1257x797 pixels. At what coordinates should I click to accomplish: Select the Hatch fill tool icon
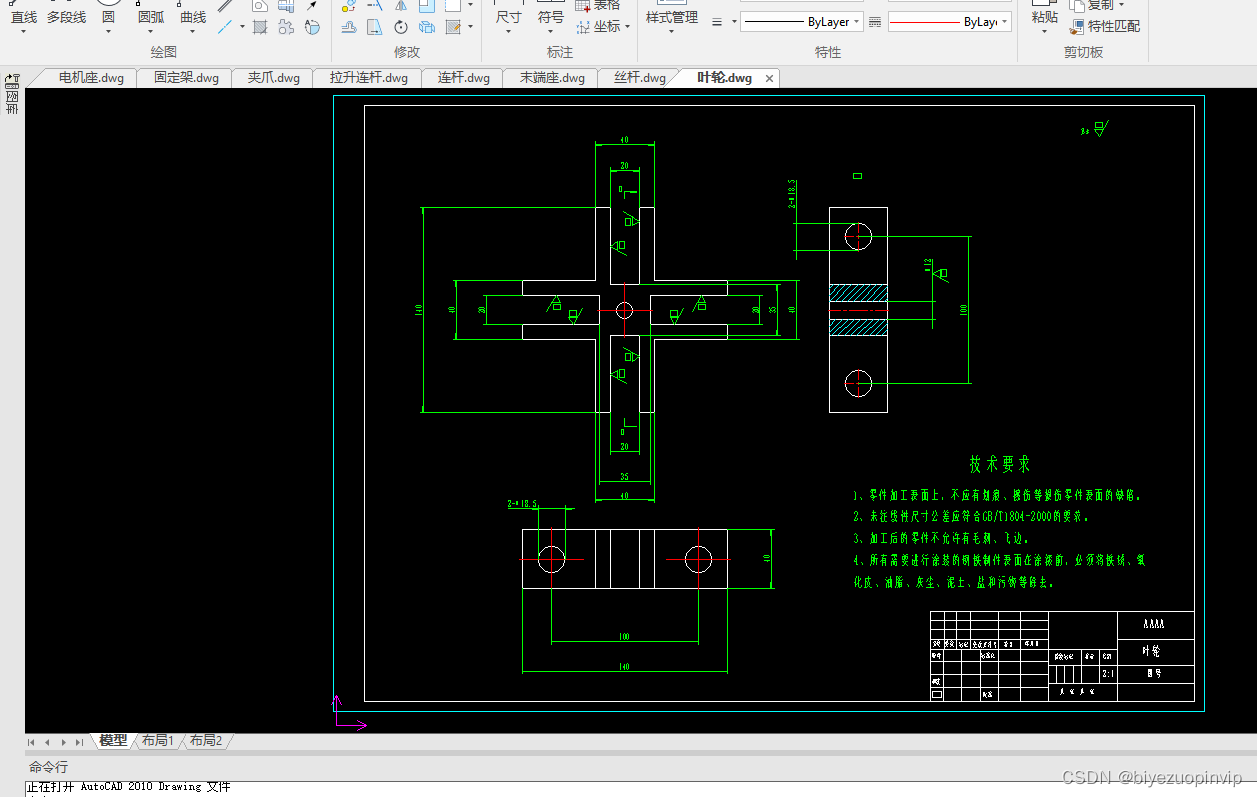(x=260, y=27)
